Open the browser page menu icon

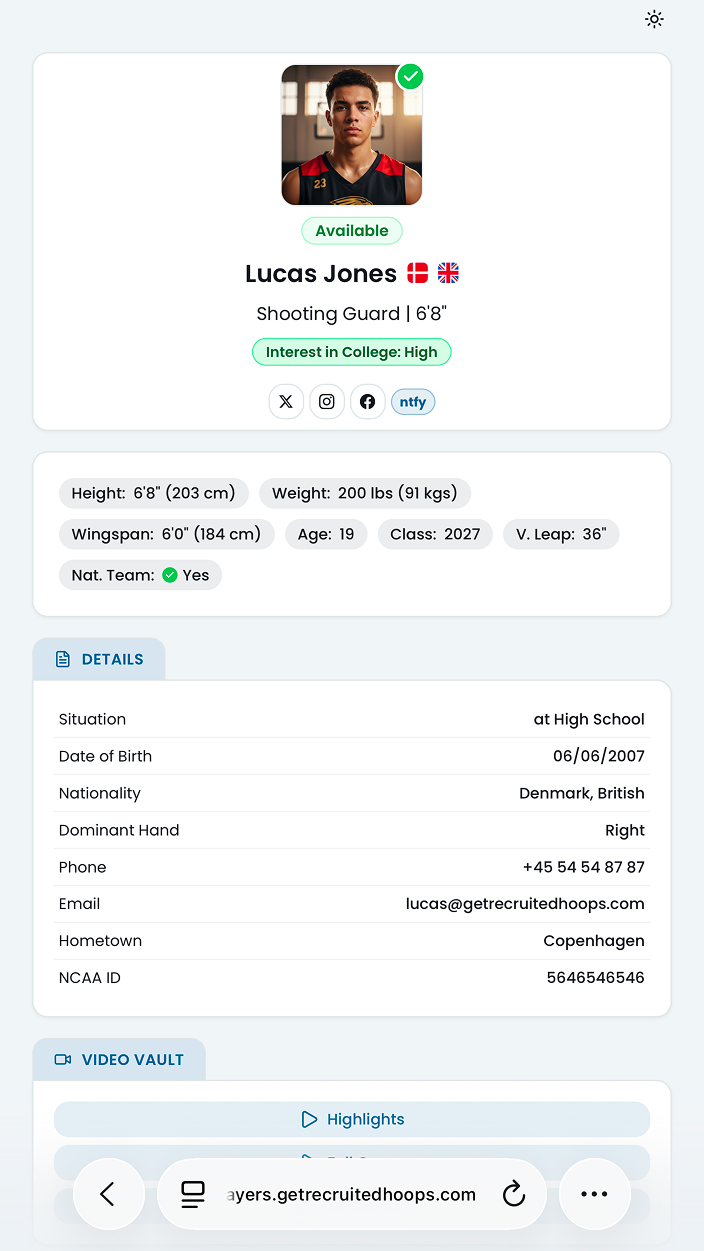(193, 1194)
